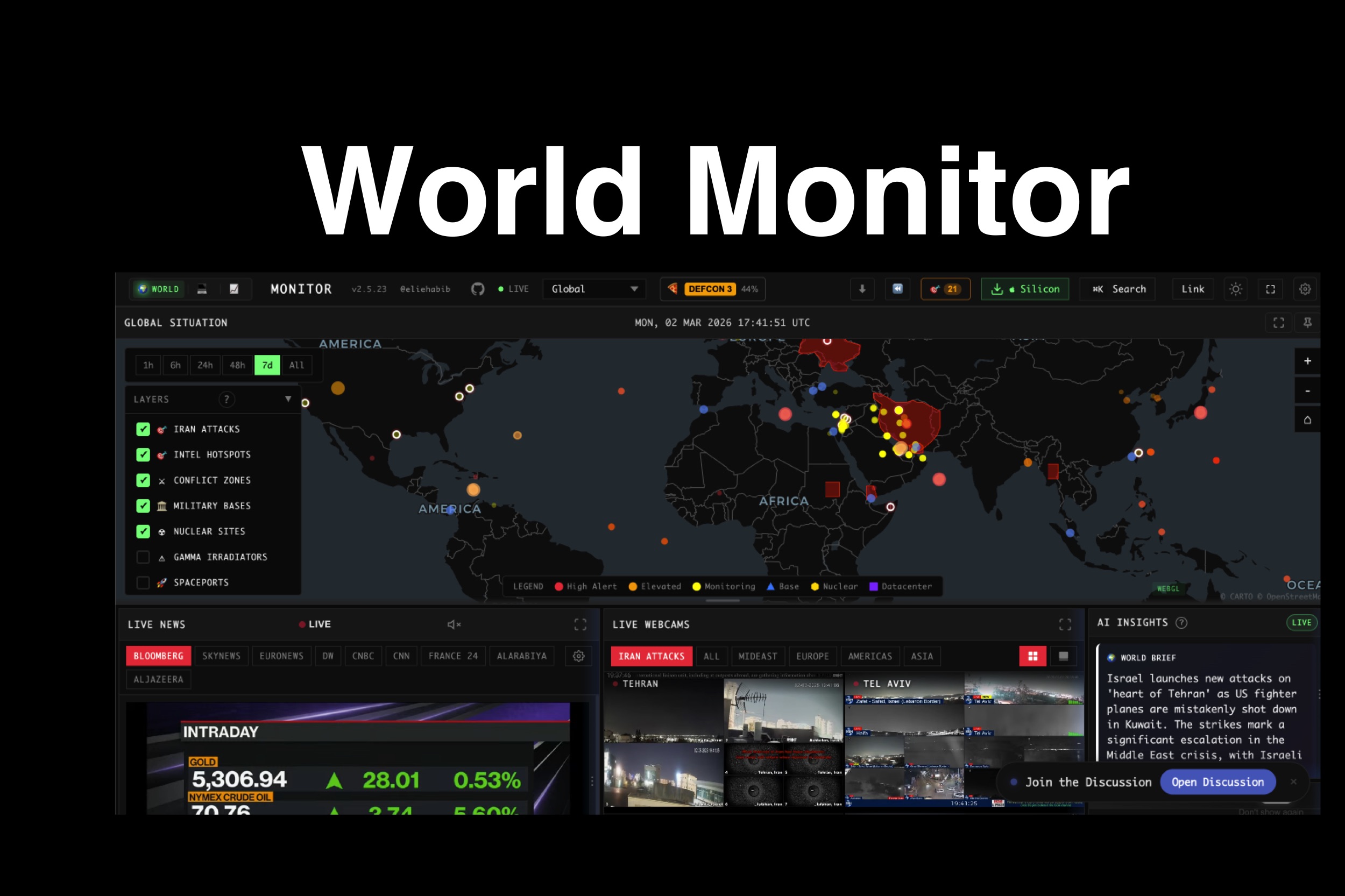Image resolution: width=1345 pixels, height=896 pixels.
Task: Pin the Global Situation map panel
Action: click(x=1307, y=323)
